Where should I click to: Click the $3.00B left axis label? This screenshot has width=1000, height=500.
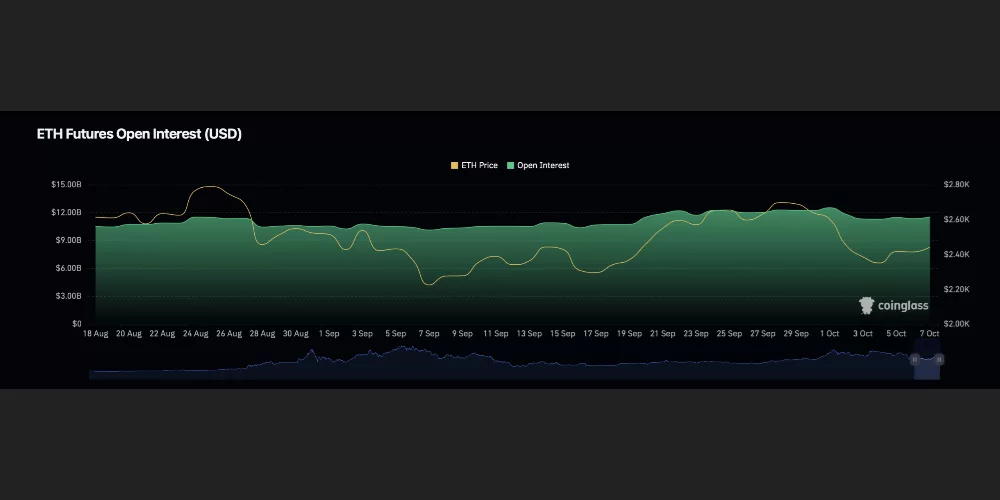pos(68,297)
